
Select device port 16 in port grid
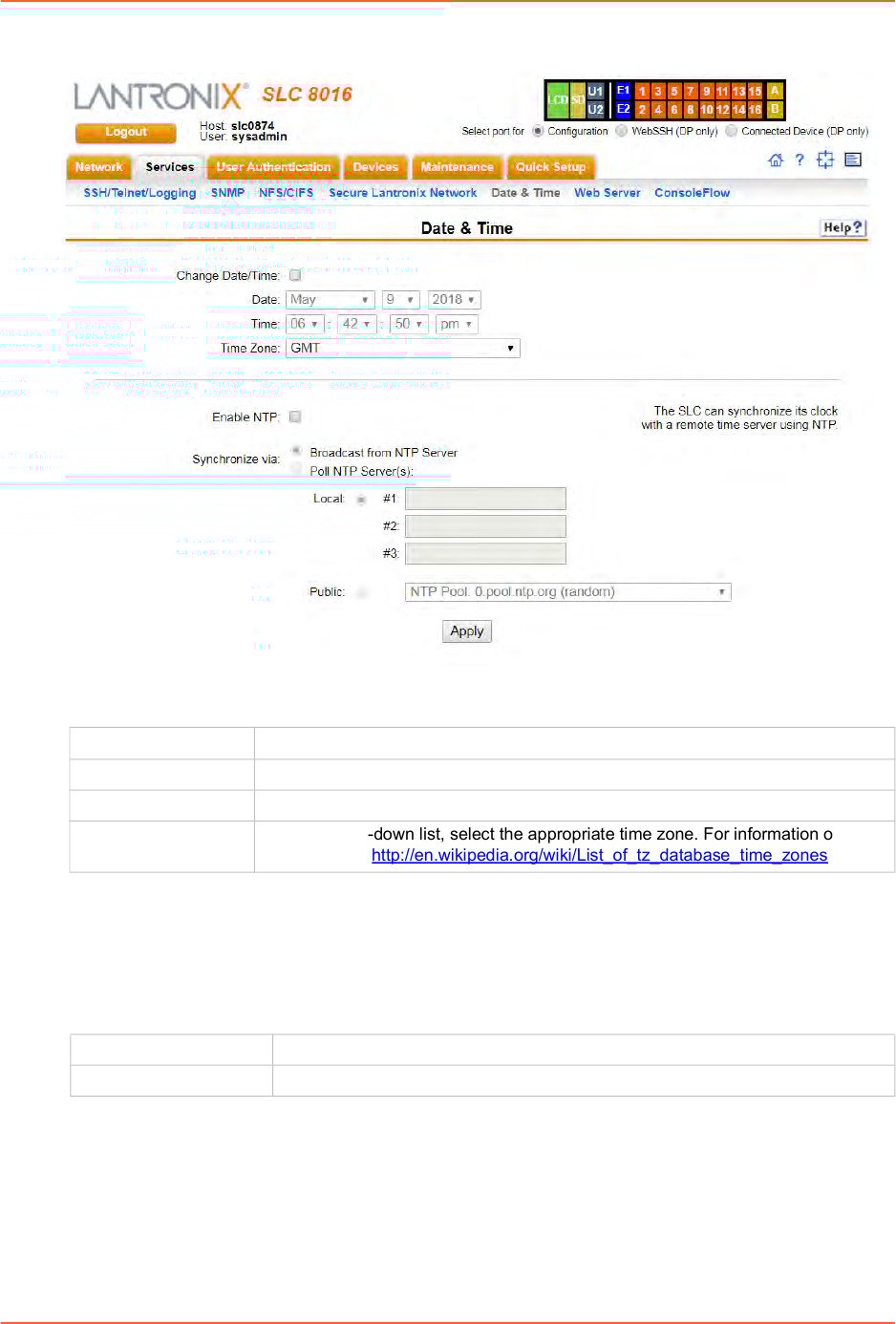tap(755, 110)
